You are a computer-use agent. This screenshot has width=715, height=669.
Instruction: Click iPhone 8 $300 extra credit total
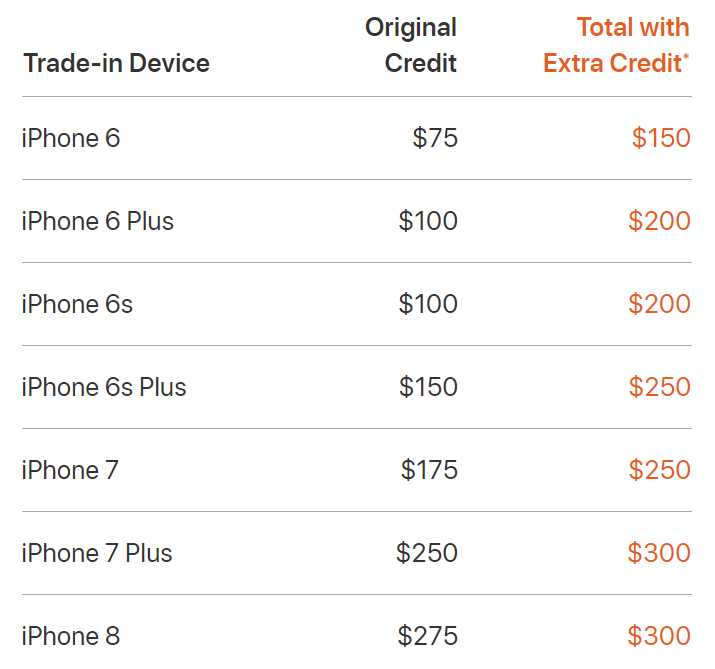tap(659, 636)
